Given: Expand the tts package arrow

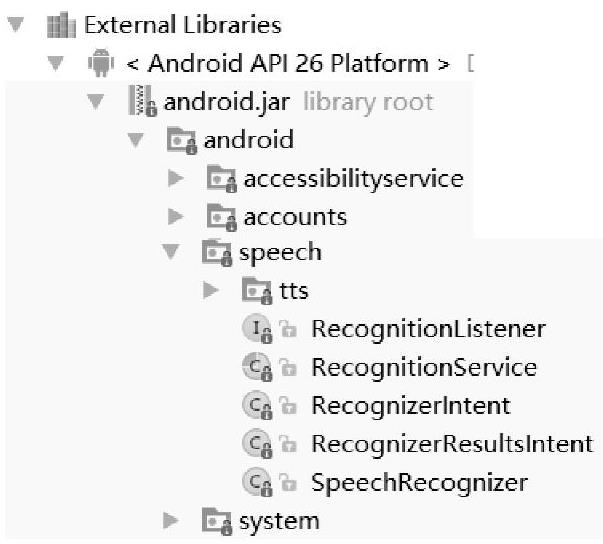Looking at the screenshot, I should 210,291.
